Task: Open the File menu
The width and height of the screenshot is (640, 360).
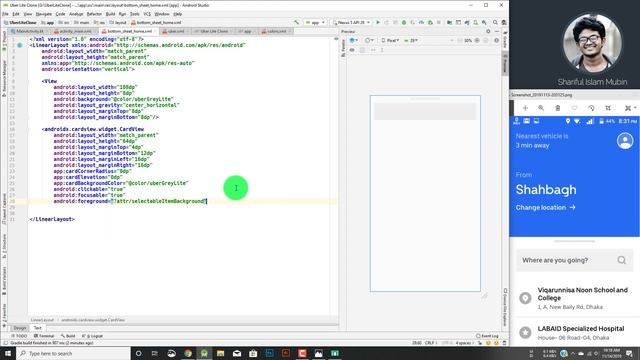Action: click(x=5, y=14)
